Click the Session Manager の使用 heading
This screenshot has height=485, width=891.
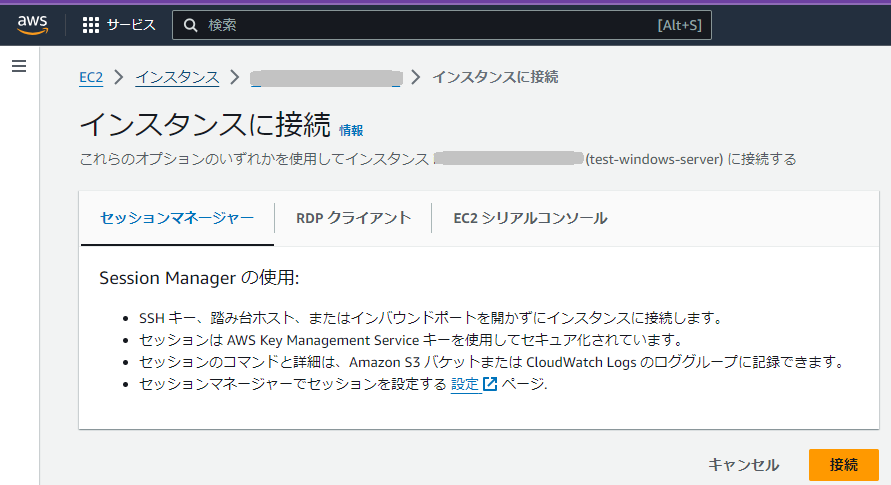(x=199, y=278)
